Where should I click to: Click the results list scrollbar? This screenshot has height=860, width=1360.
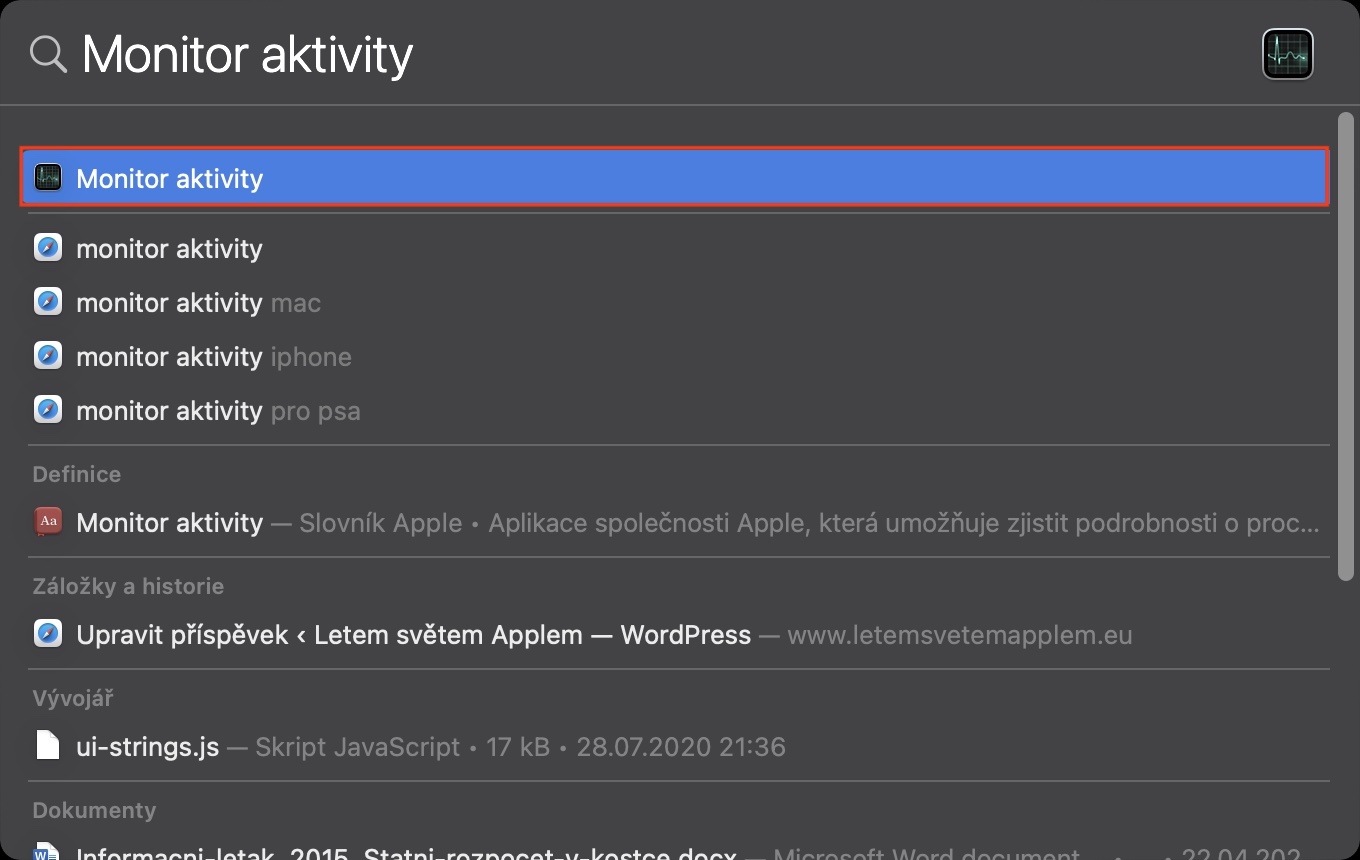[1345, 345]
